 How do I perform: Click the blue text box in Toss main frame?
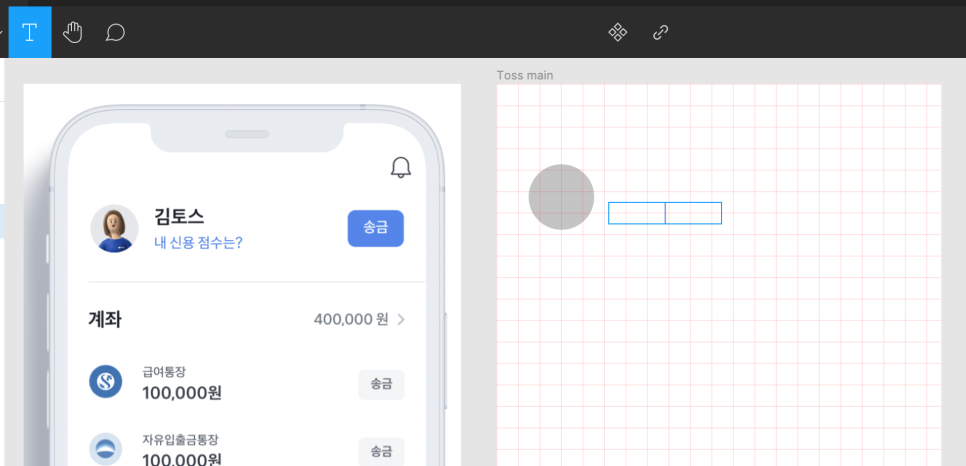665,213
